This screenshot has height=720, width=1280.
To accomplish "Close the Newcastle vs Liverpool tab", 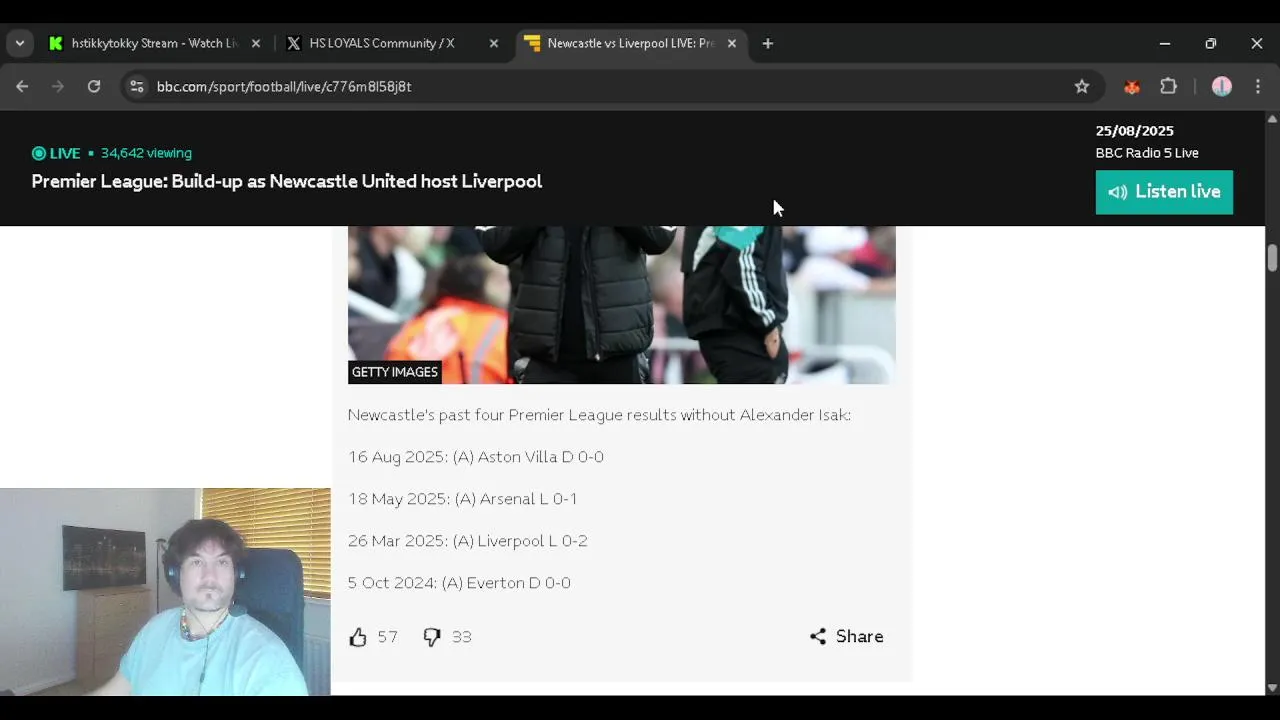I will coord(731,44).
